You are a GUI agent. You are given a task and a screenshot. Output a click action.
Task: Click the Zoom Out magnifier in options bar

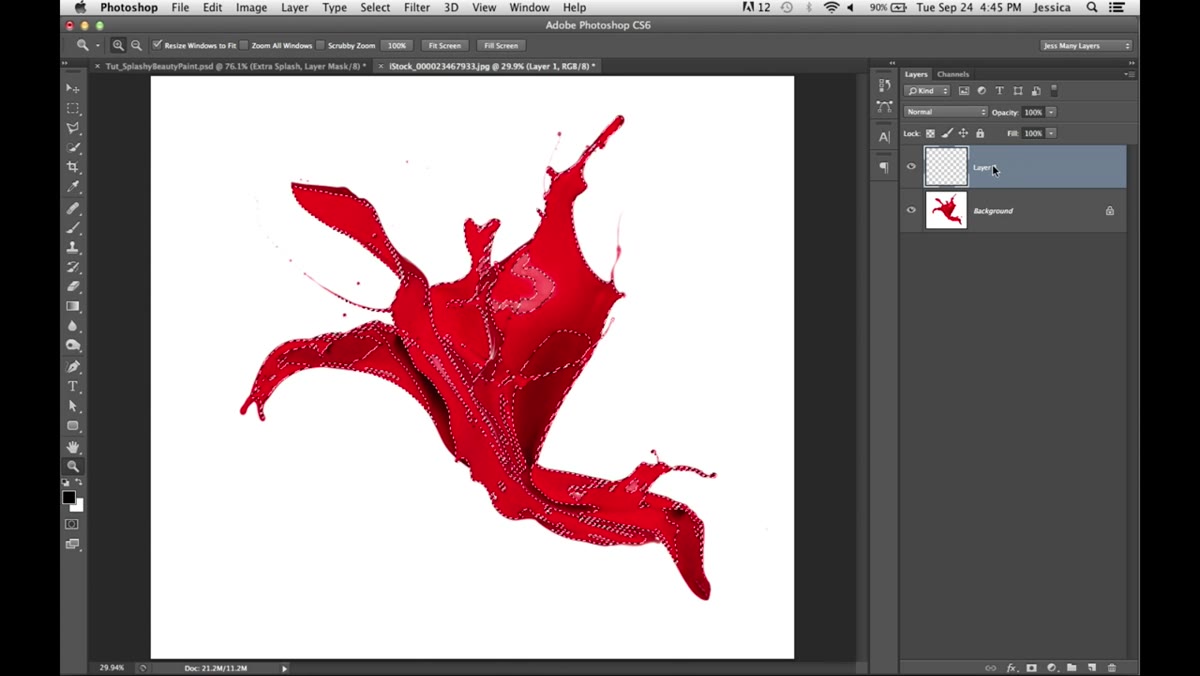coord(136,45)
